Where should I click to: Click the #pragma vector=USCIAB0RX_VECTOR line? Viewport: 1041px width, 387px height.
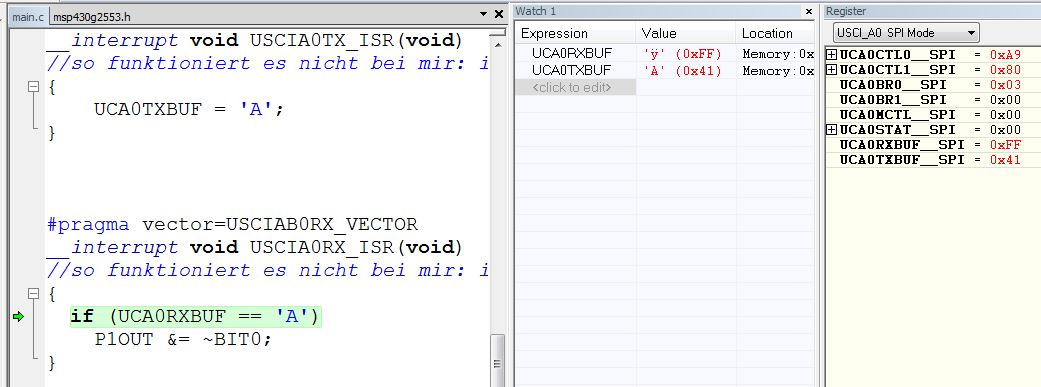coord(232,224)
